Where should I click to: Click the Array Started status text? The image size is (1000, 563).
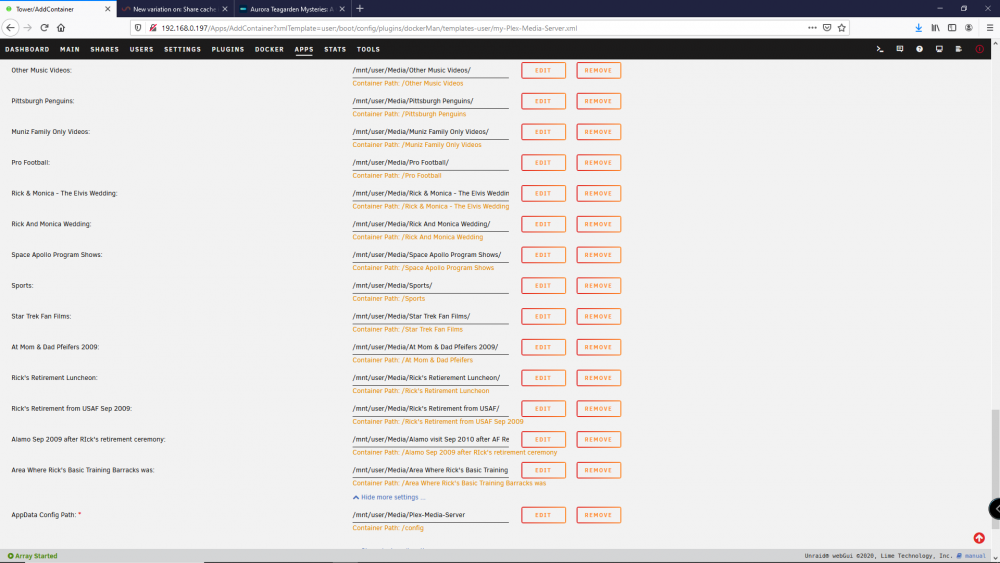coord(36,556)
